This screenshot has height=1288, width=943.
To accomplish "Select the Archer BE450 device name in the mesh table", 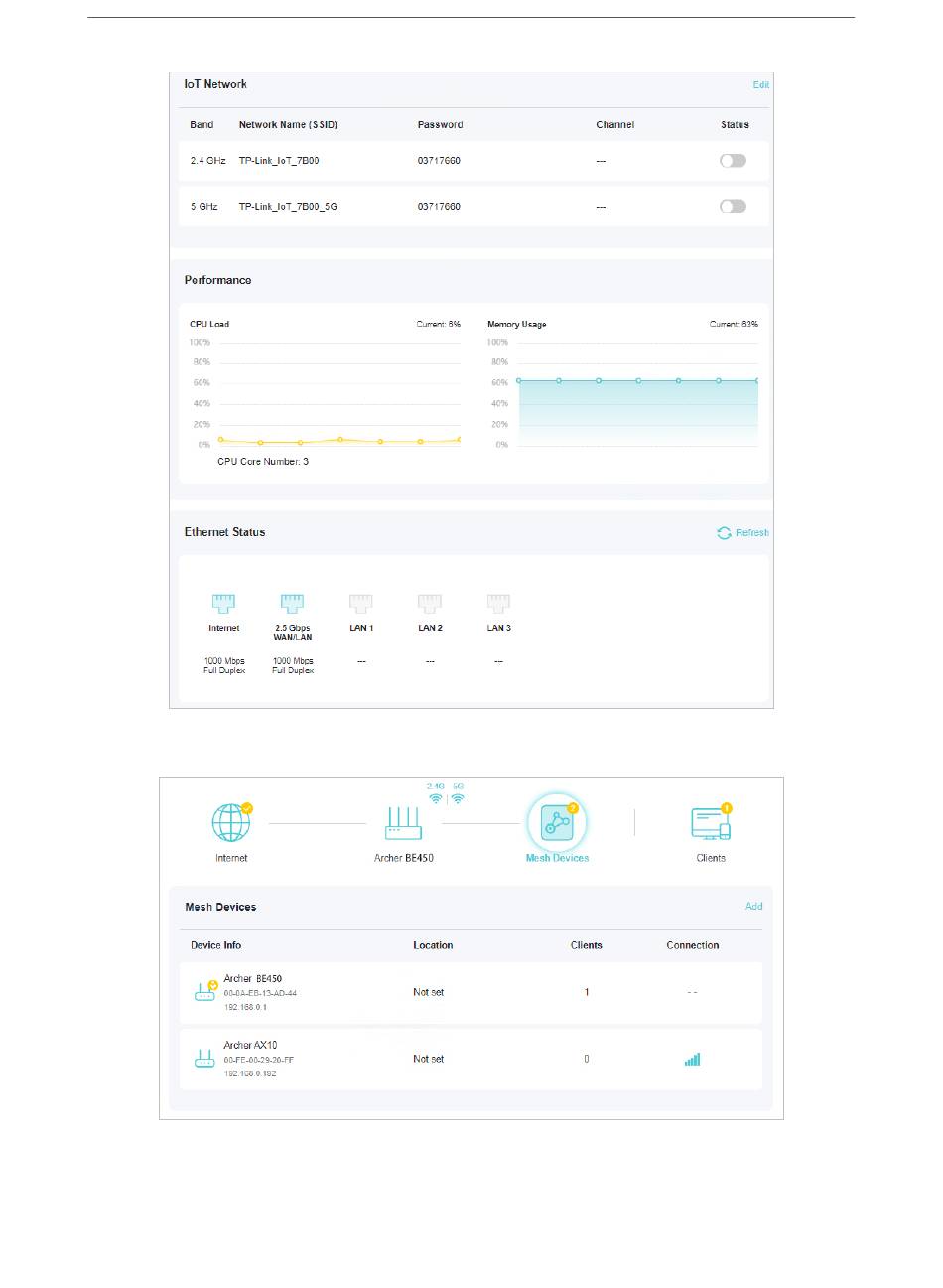I will click(x=252, y=978).
